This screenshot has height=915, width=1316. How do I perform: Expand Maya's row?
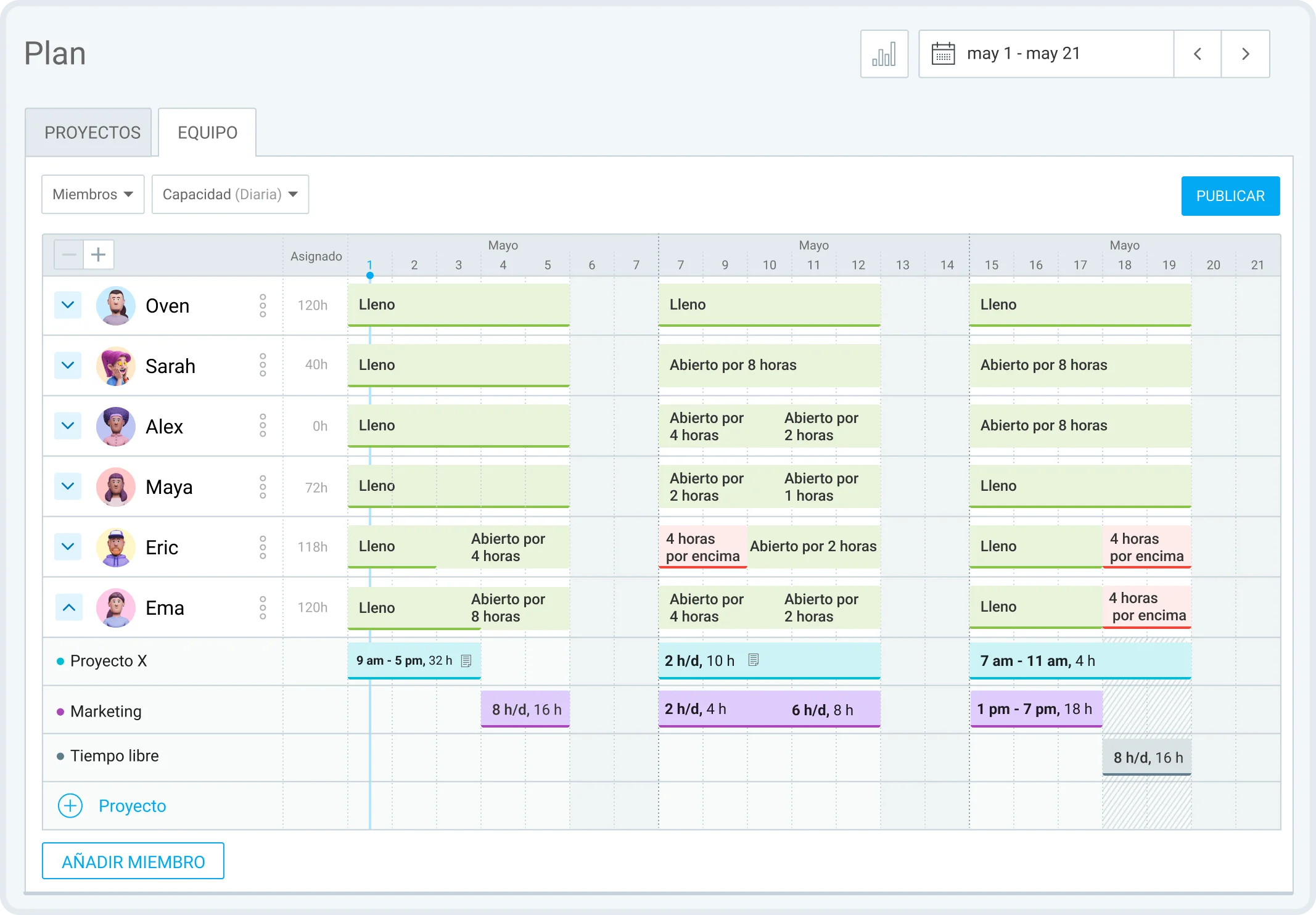[x=68, y=486]
